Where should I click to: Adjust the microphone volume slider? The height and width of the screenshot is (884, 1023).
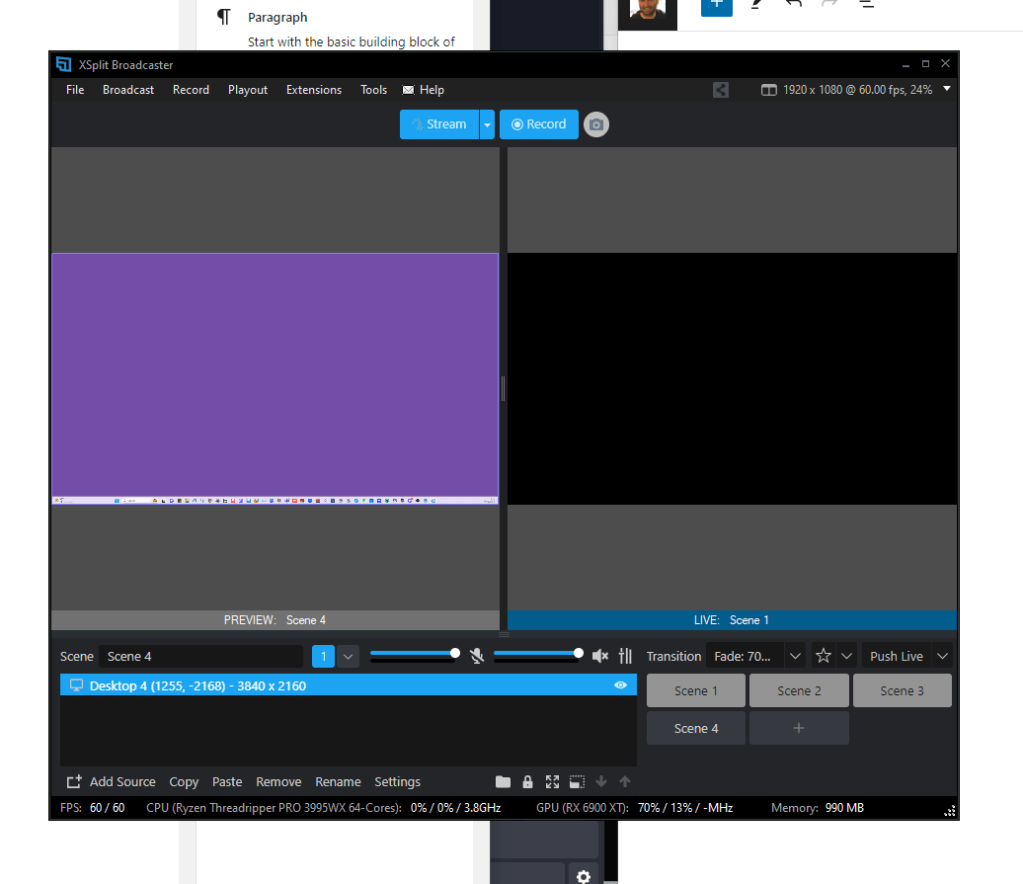(415, 654)
